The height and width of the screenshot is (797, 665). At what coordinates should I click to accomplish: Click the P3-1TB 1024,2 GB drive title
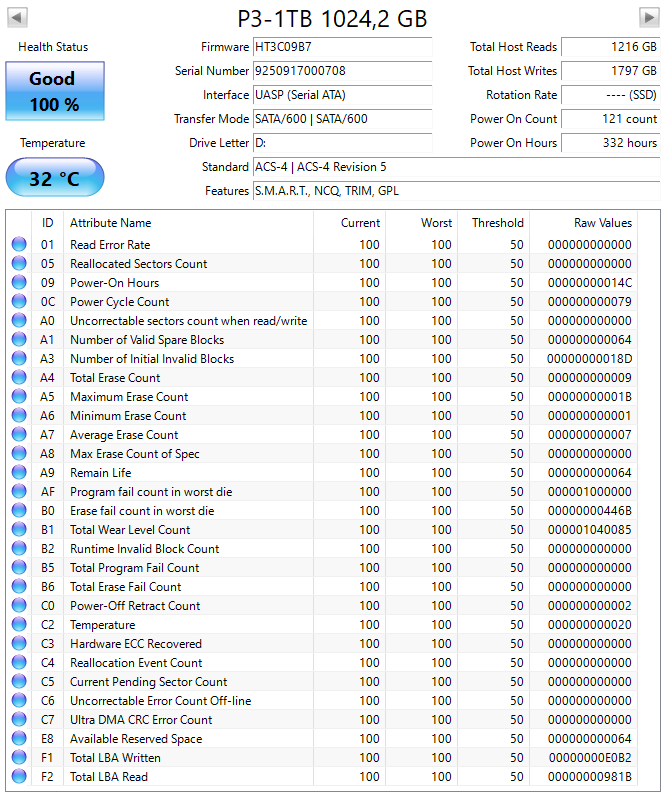(332, 19)
